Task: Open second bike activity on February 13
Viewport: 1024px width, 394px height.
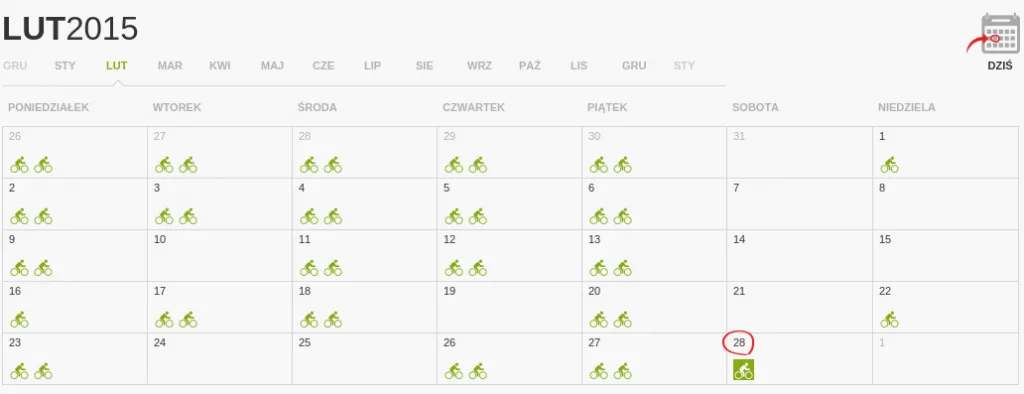Action: click(x=622, y=268)
